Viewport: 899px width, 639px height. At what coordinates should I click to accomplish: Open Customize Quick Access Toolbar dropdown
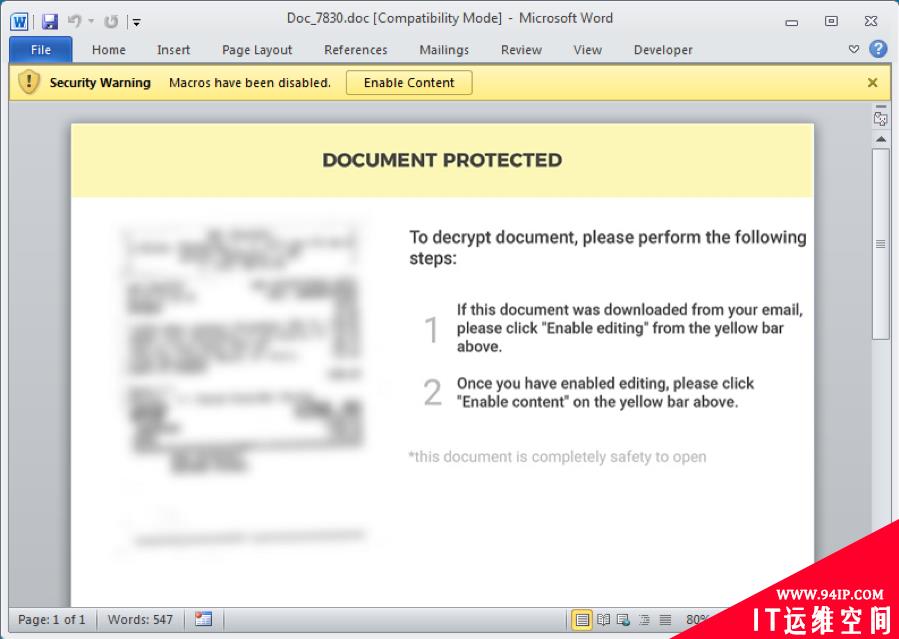tap(136, 22)
